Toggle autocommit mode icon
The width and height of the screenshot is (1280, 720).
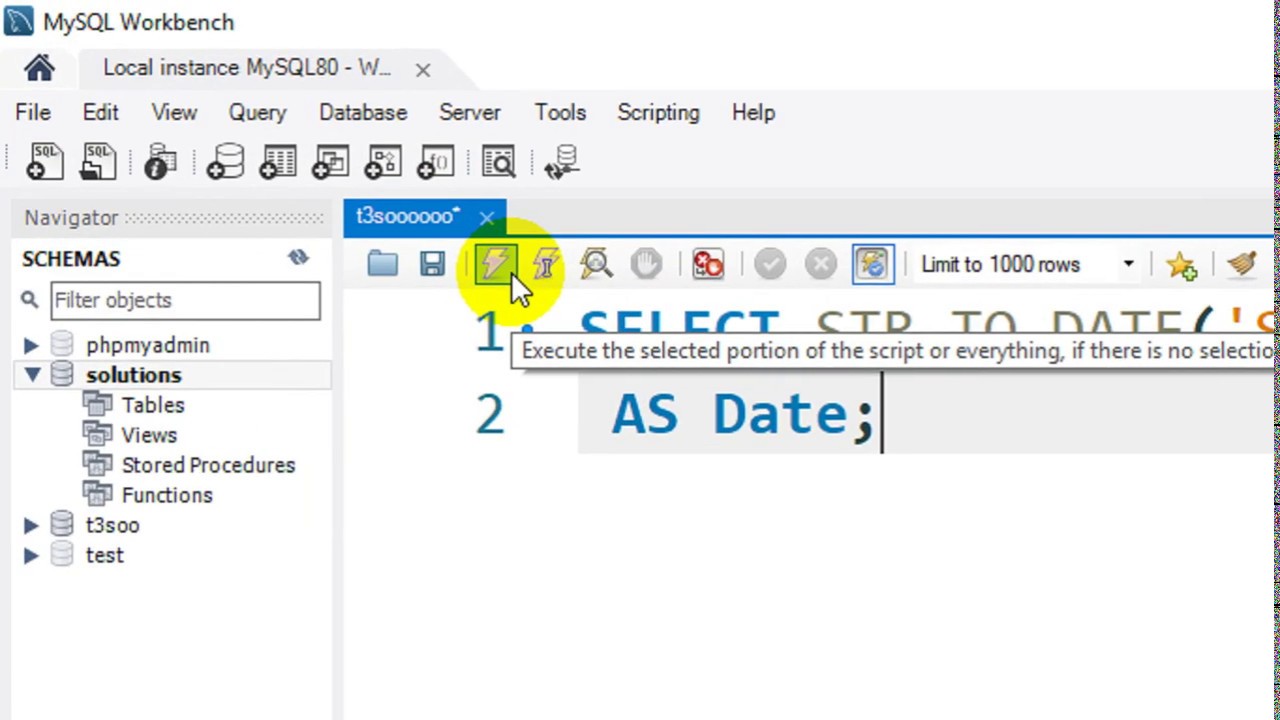pos(873,264)
